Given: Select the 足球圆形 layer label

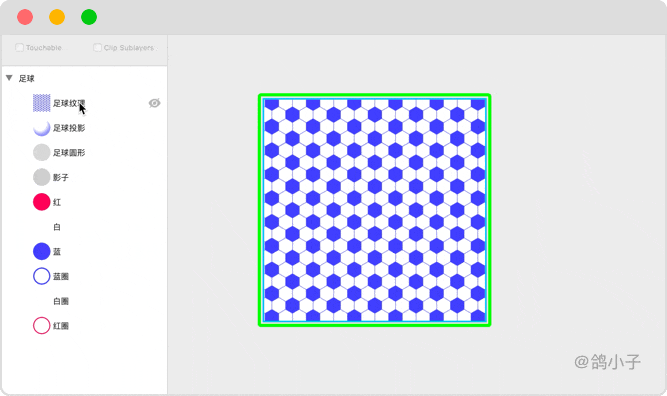Looking at the screenshot, I should tap(69, 152).
